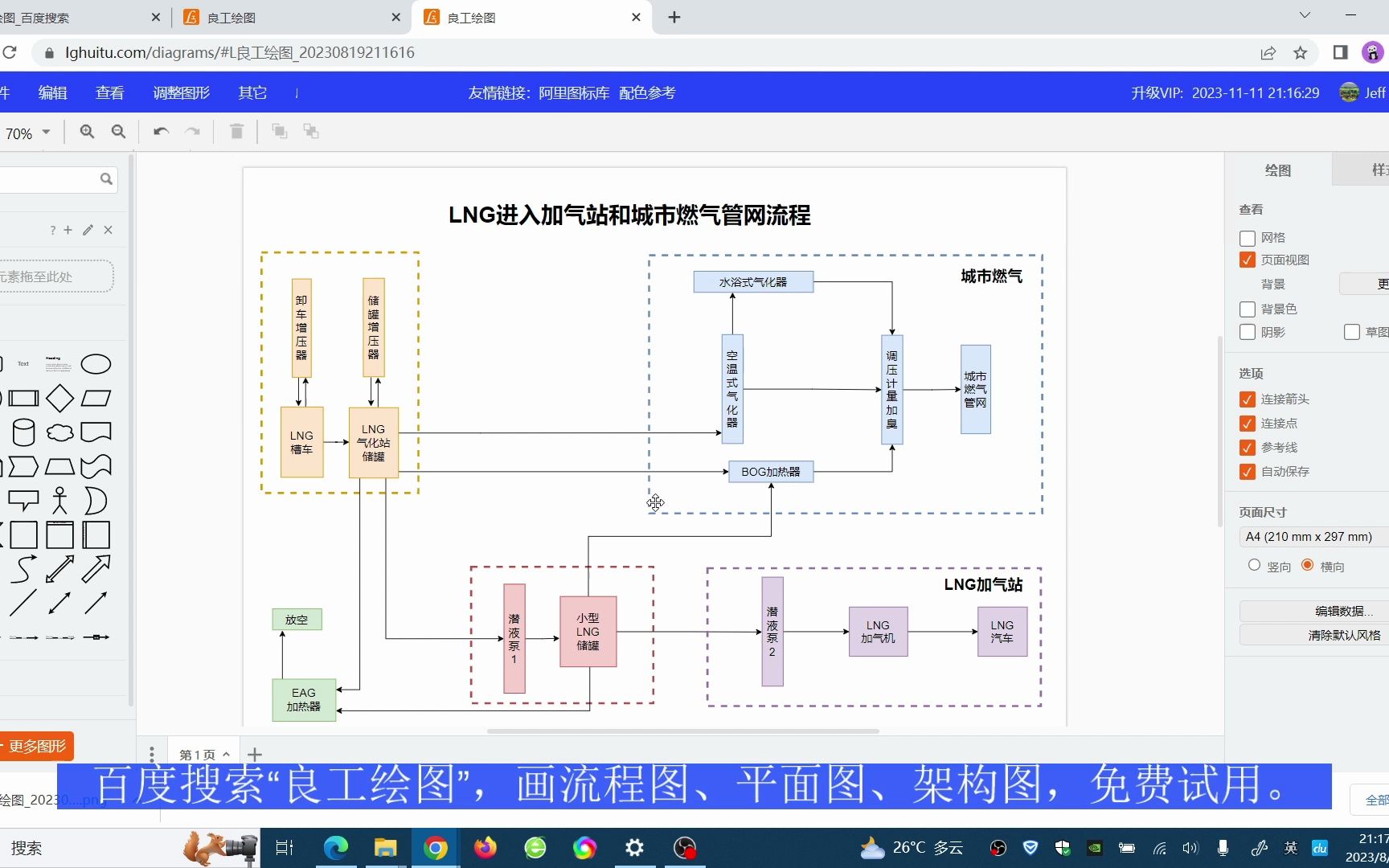
Task: Select the Zoom Out tool
Action: [x=118, y=131]
